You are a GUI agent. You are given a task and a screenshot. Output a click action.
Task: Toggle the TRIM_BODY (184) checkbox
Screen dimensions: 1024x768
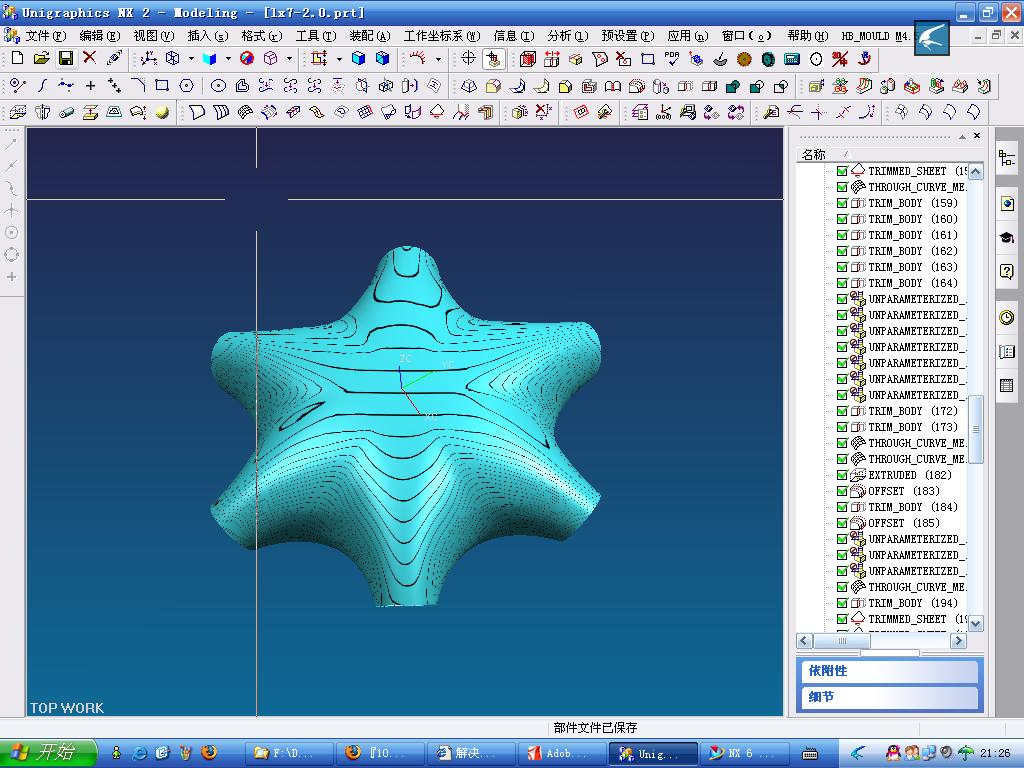point(842,507)
